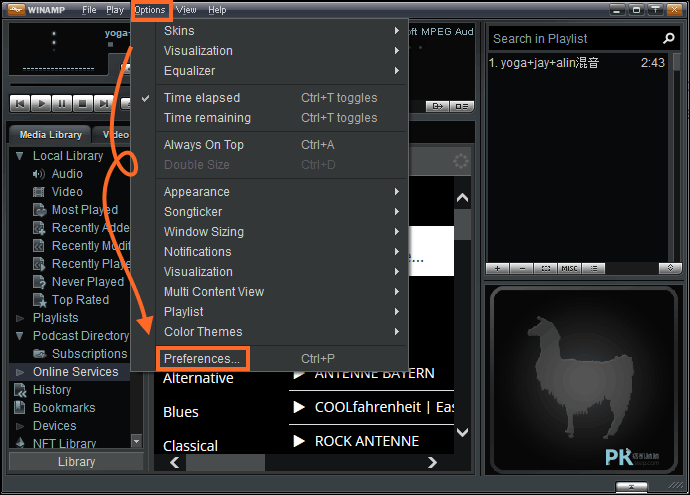Open the Audio library icon
This screenshot has height=495, width=690.
click(39, 174)
